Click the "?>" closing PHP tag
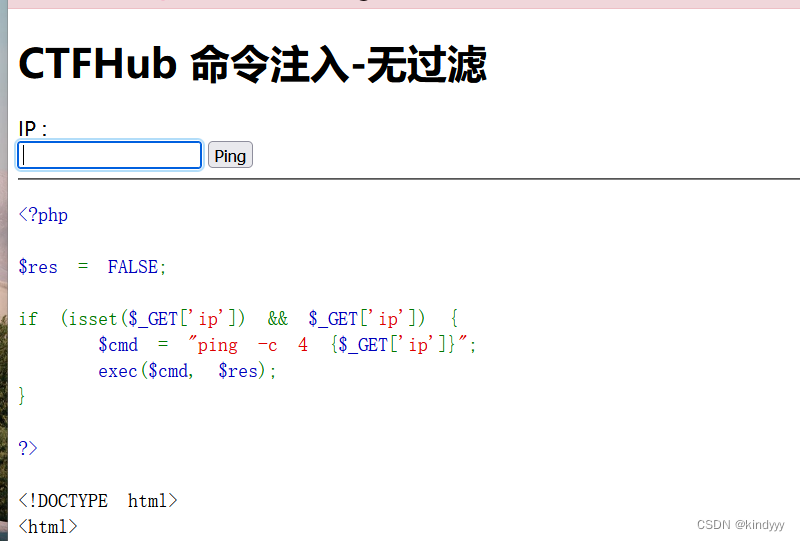800x541 pixels. tap(28, 449)
